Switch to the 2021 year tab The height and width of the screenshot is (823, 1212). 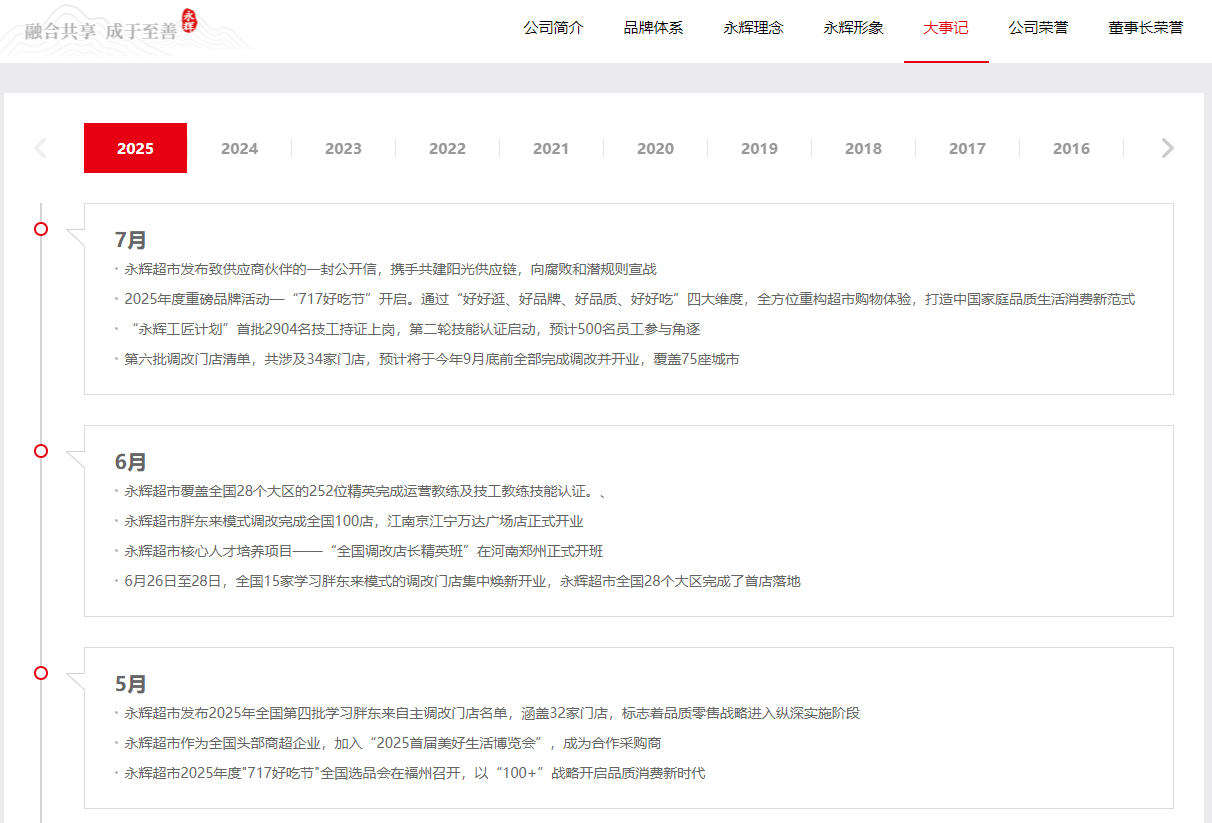point(551,148)
